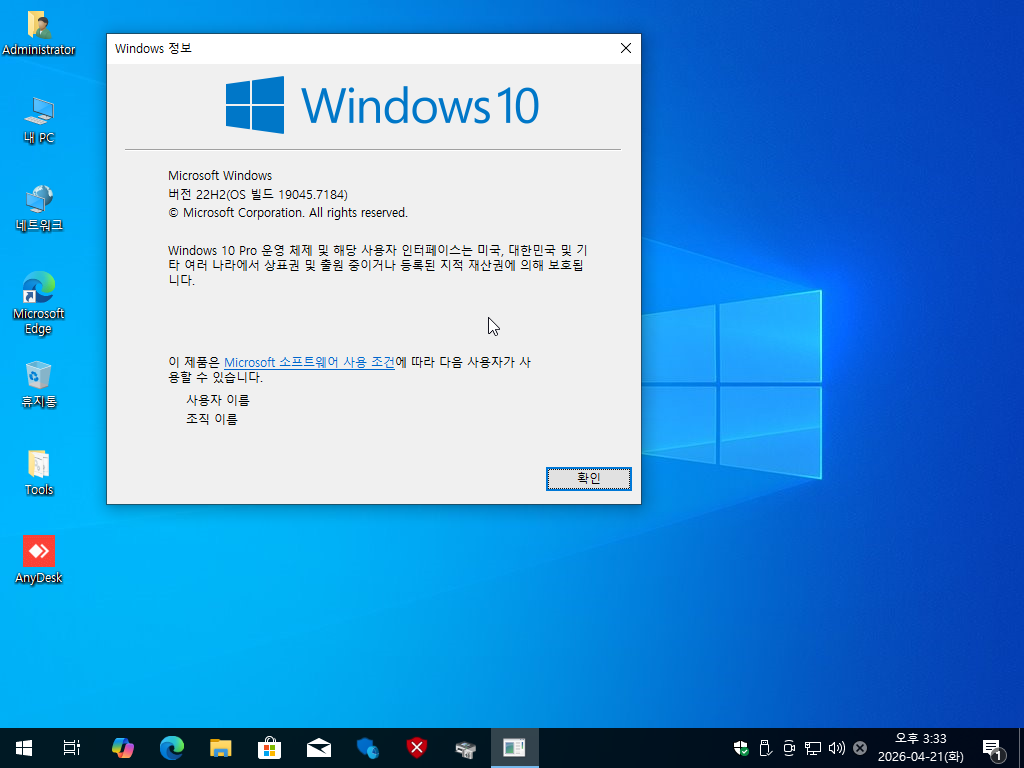This screenshot has height=768, width=1024.
Task: Open the clock showing 오후 3:33
Action: (920, 748)
